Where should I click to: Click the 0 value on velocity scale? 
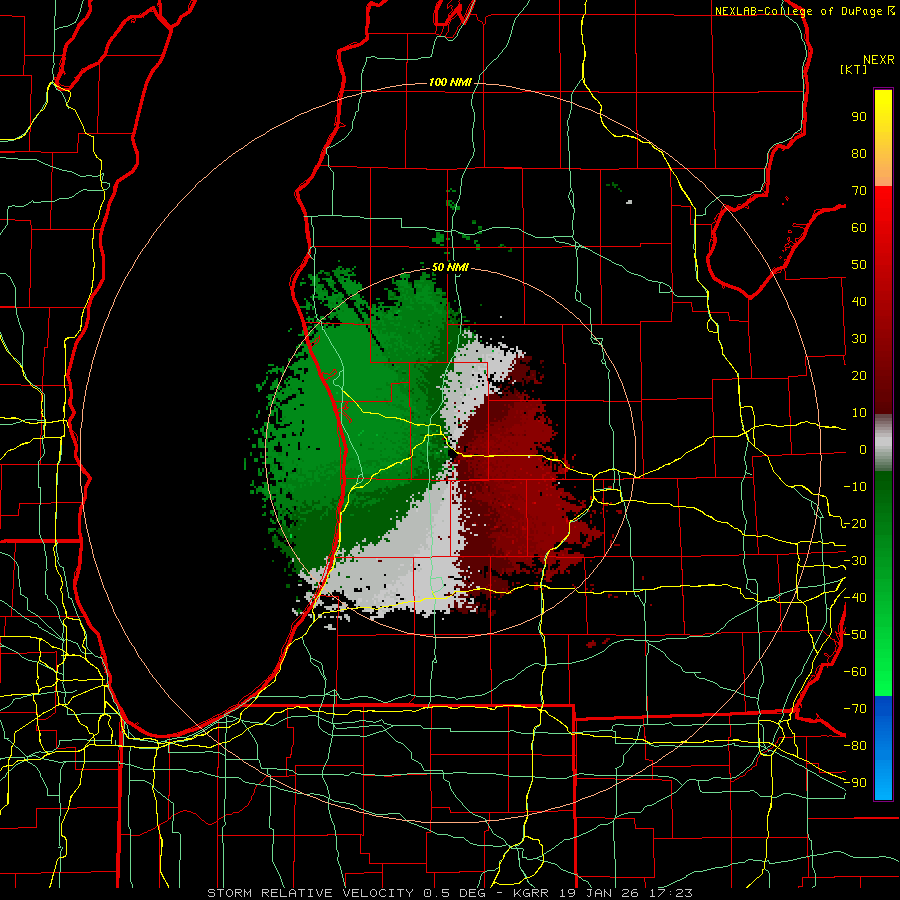tap(863, 449)
